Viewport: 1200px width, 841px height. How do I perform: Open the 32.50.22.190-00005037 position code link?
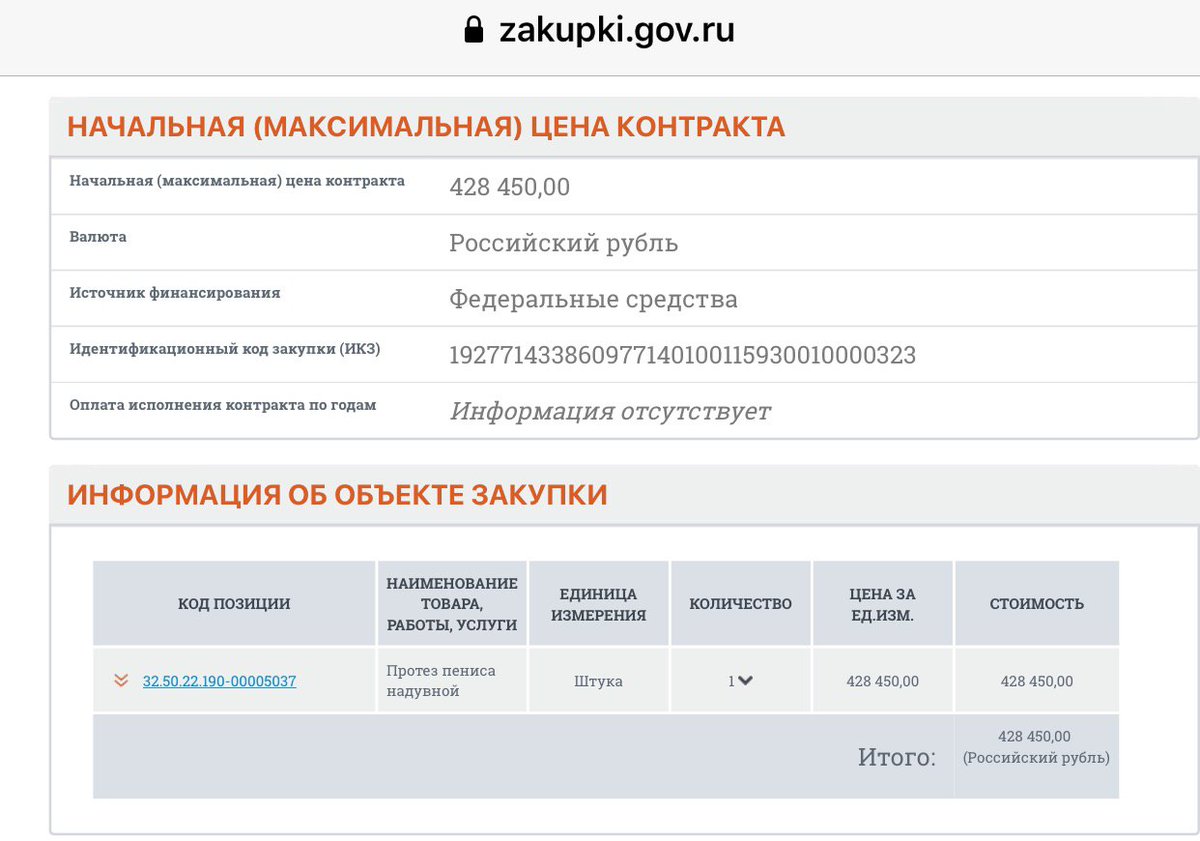coord(219,682)
